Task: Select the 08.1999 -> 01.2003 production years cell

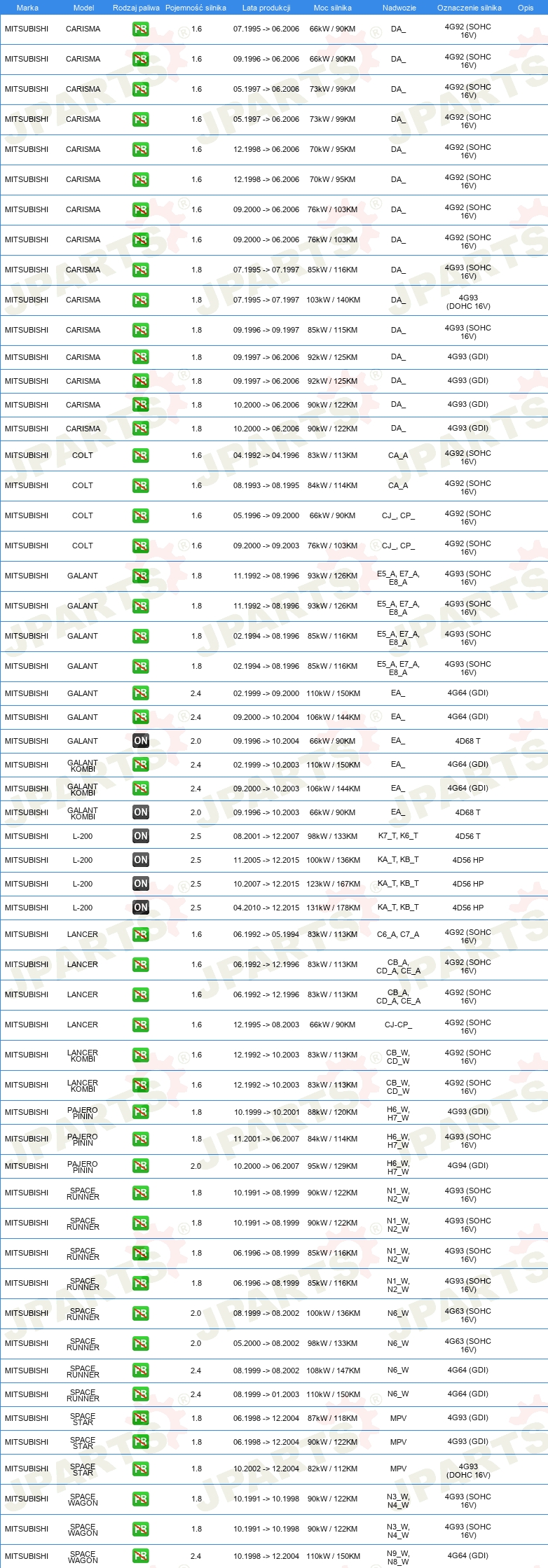Action: point(266,1394)
